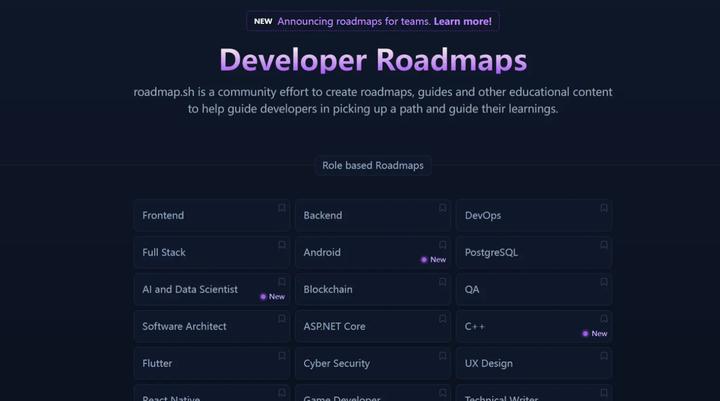The image size is (720, 401).
Task: Click bookmark icon on Backend card
Action: [x=443, y=208]
